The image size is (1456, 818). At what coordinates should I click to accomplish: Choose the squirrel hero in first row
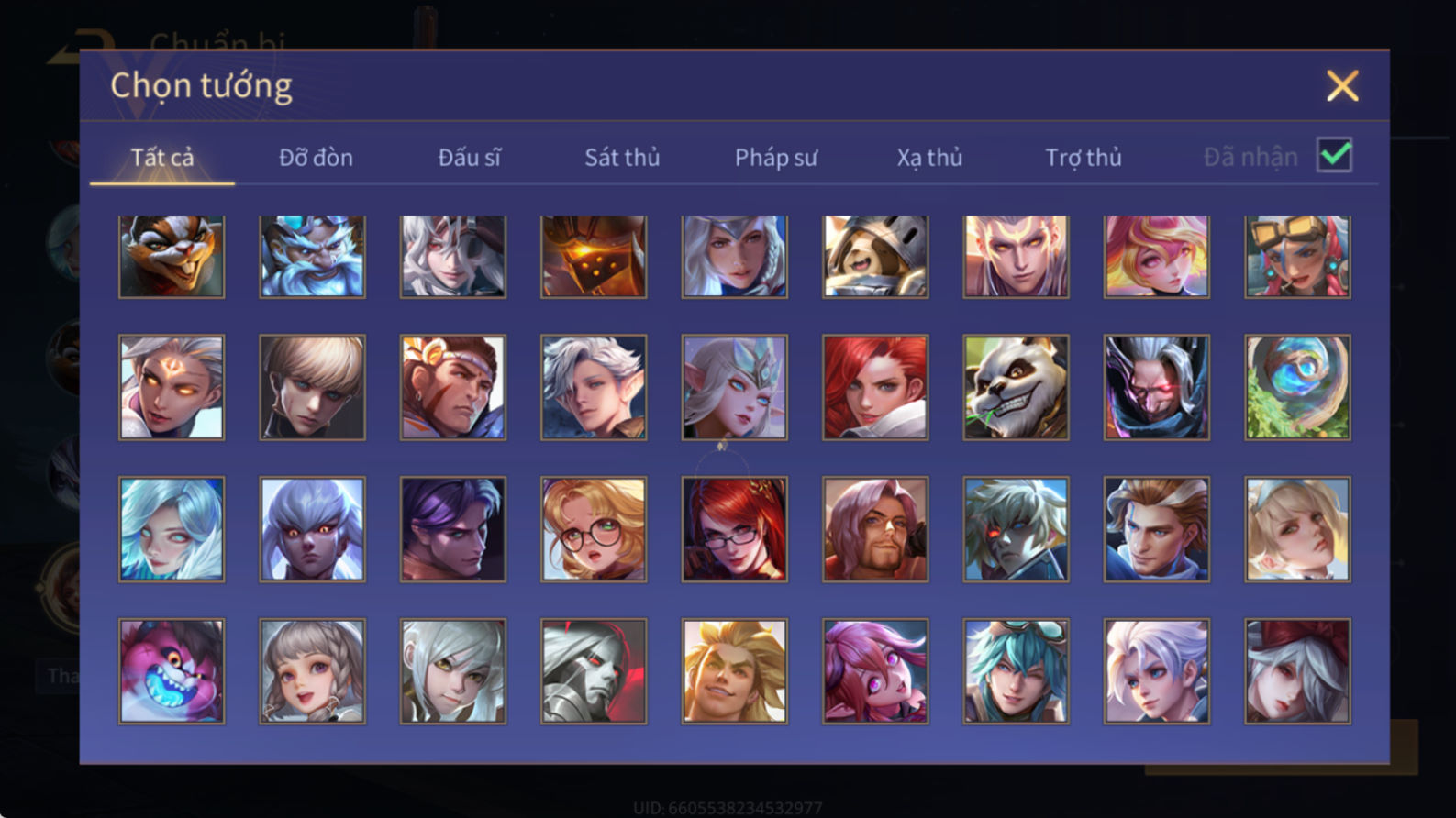tap(172, 256)
